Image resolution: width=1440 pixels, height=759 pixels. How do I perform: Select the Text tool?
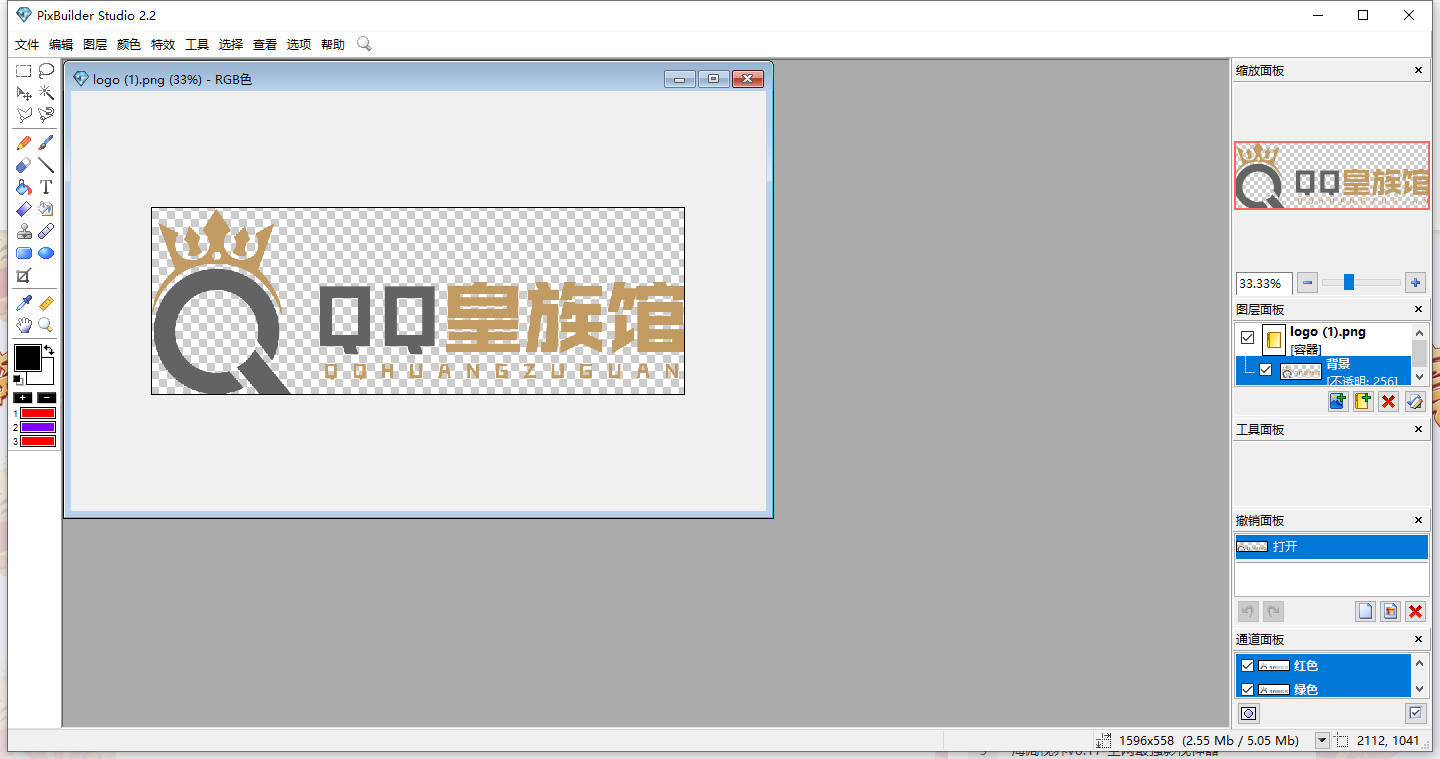click(46, 187)
